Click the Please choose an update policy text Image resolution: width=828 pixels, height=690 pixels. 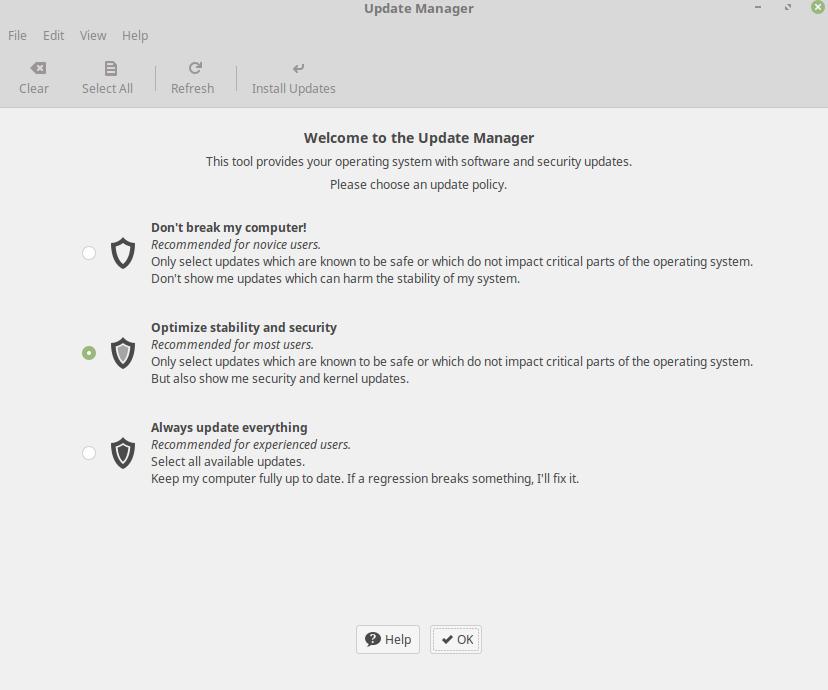click(418, 185)
